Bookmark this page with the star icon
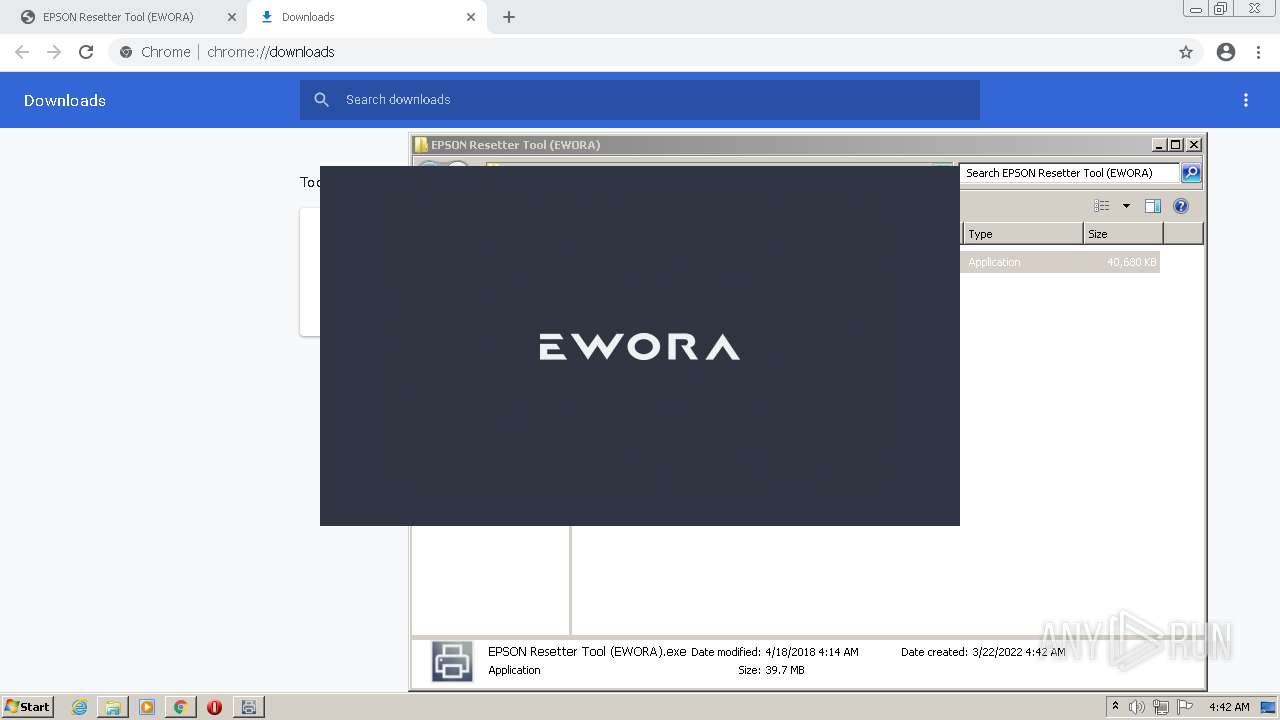 (1186, 52)
